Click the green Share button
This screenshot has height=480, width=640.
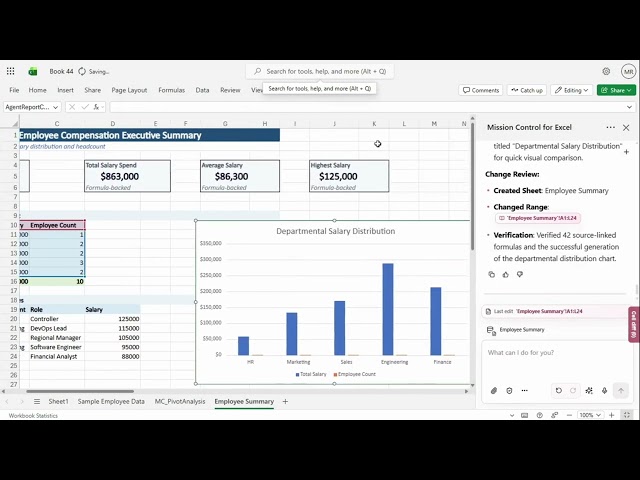coord(616,90)
